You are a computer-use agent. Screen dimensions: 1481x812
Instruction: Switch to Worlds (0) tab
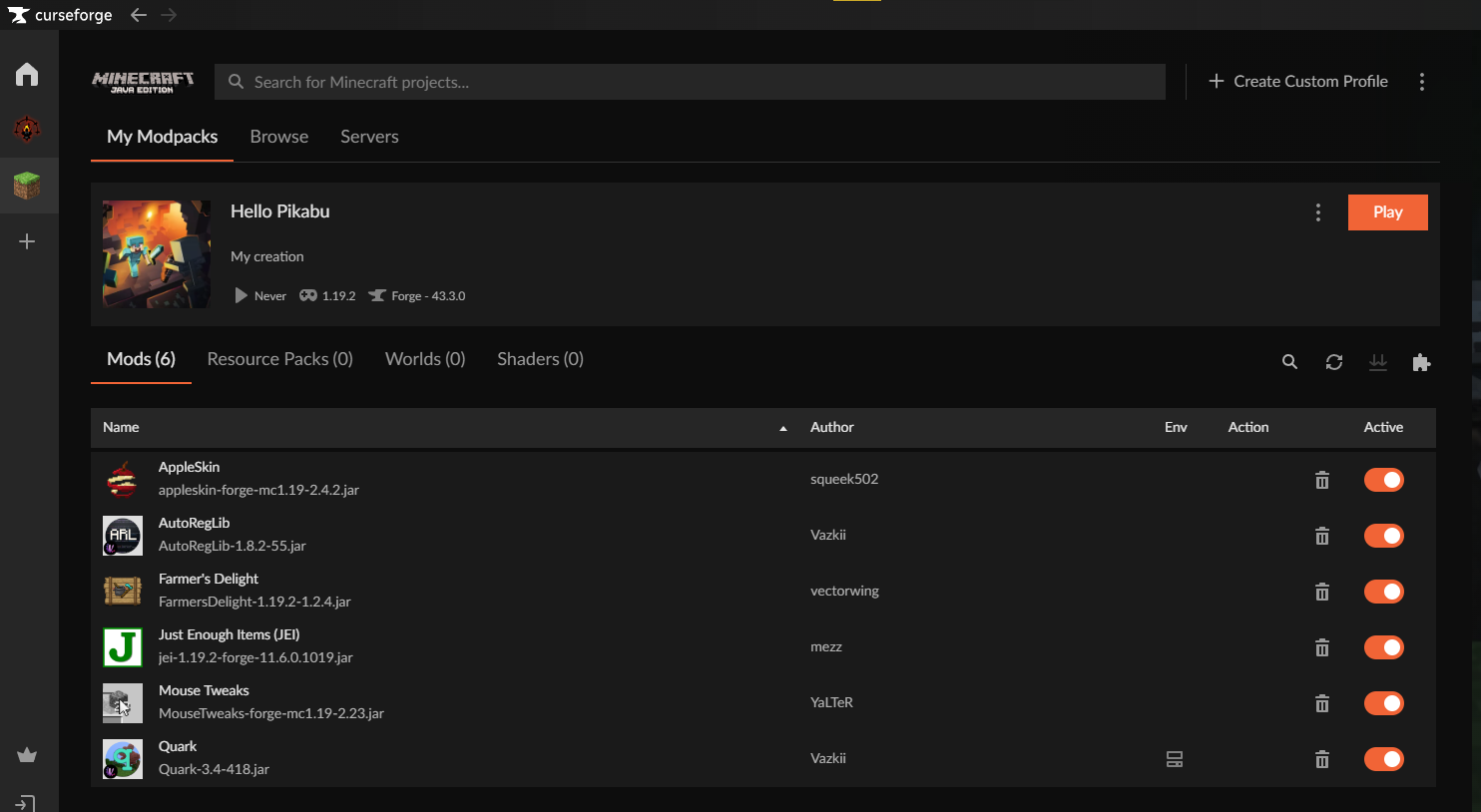(x=425, y=359)
